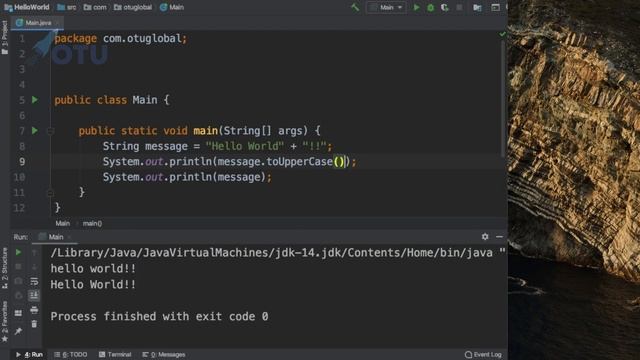This screenshot has width=640, height=360.
Task: Click the editor vertical scrollbar
Action: (503, 98)
